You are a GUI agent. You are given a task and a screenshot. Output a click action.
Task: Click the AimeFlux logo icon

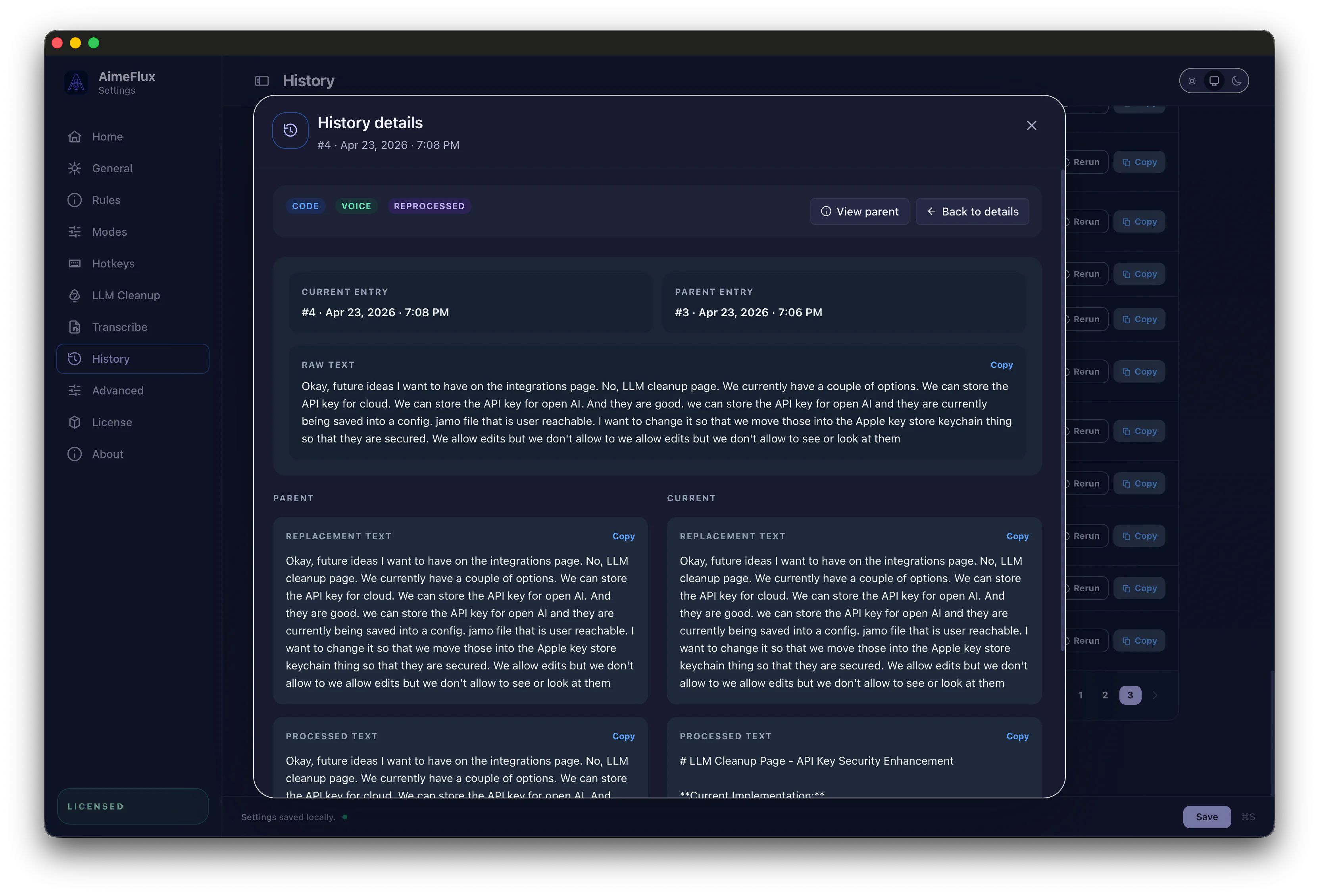click(x=76, y=82)
